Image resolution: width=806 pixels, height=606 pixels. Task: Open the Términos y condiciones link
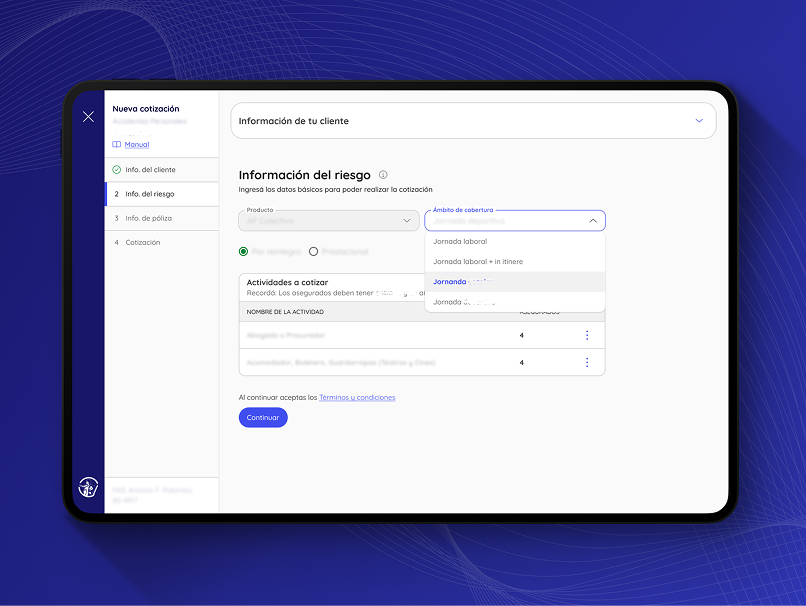[x=357, y=398]
